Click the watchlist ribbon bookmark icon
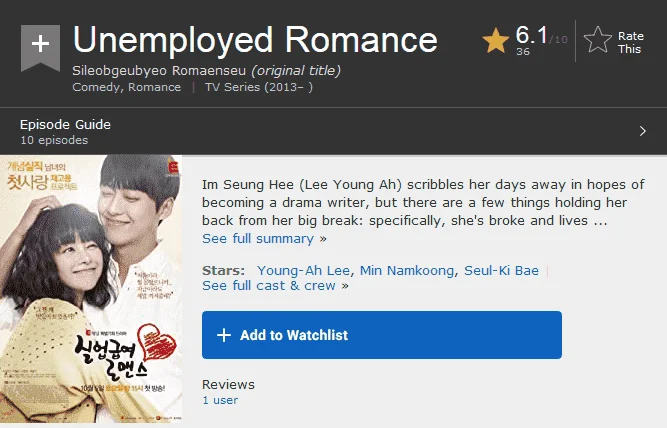The height and width of the screenshot is (428, 667). click(x=40, y=48)
